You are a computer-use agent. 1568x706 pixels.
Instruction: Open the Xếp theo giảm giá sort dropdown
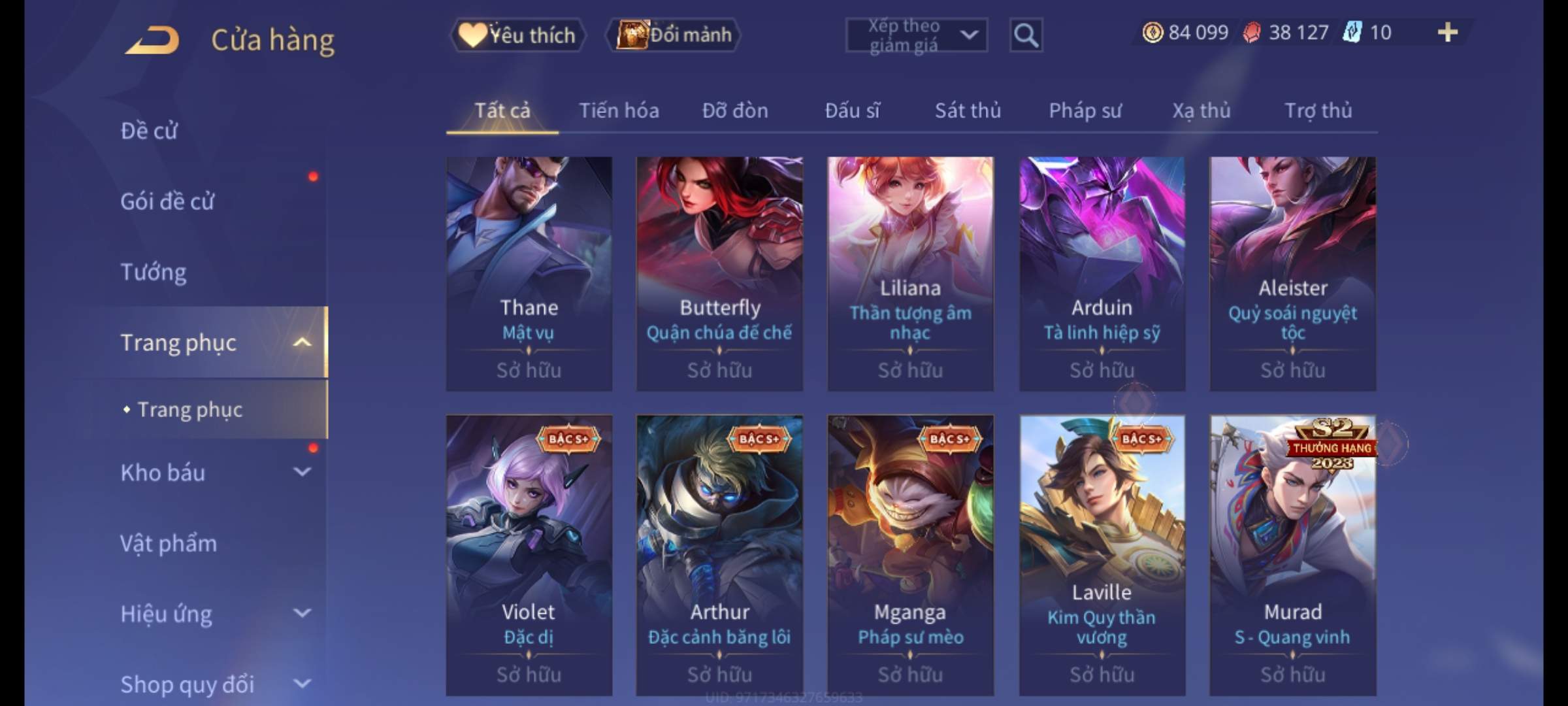917,35
